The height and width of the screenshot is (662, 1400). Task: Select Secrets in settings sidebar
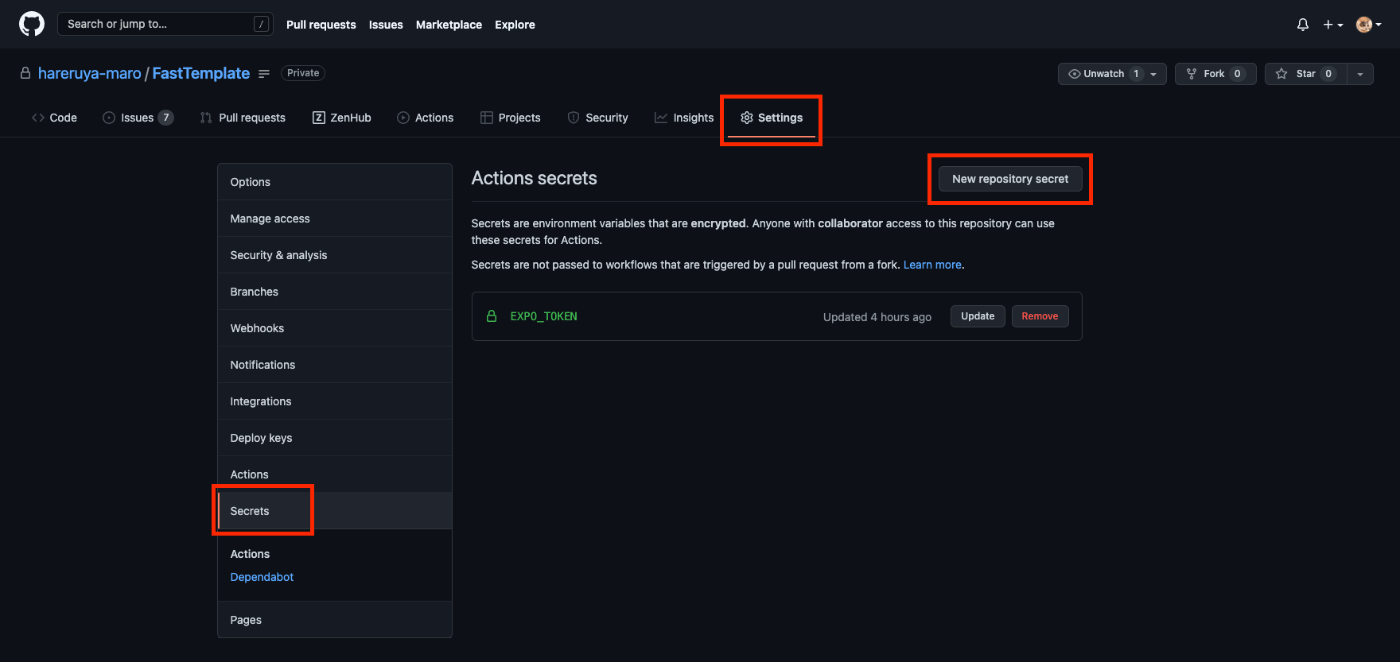tap(335, 511)
